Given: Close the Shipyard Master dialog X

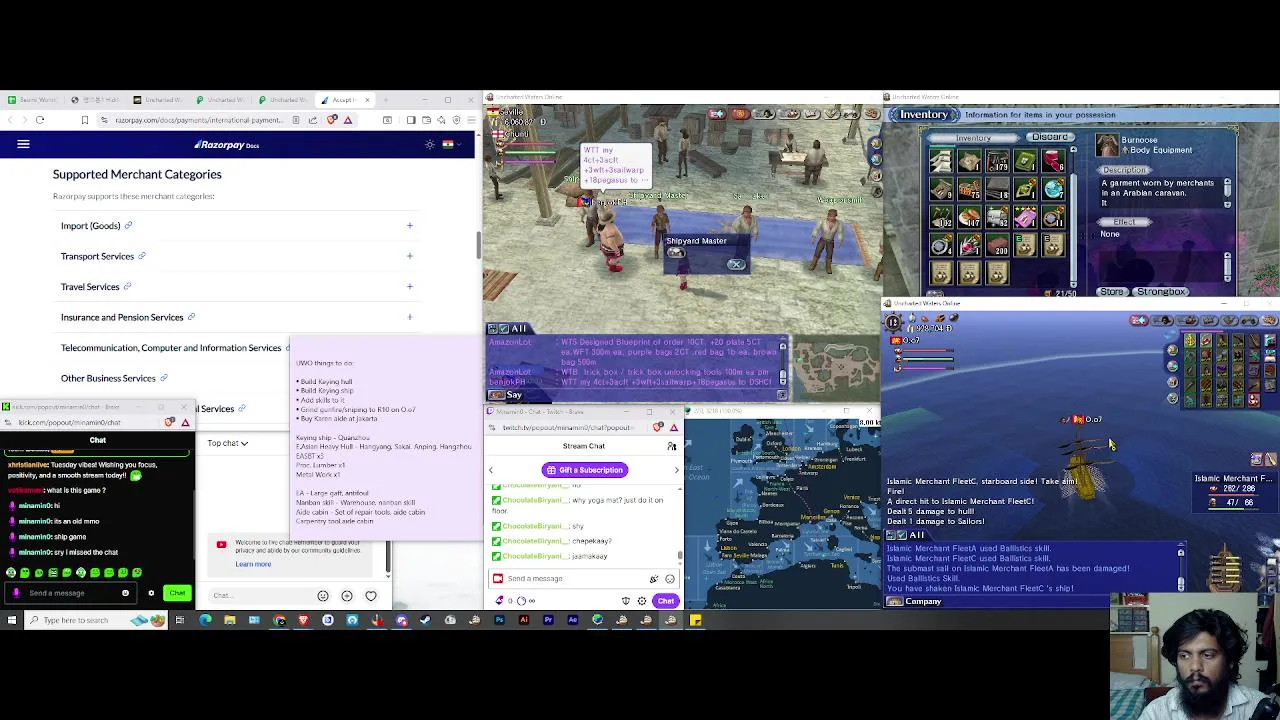Looking at the screenshot, I should click(736, 264).
